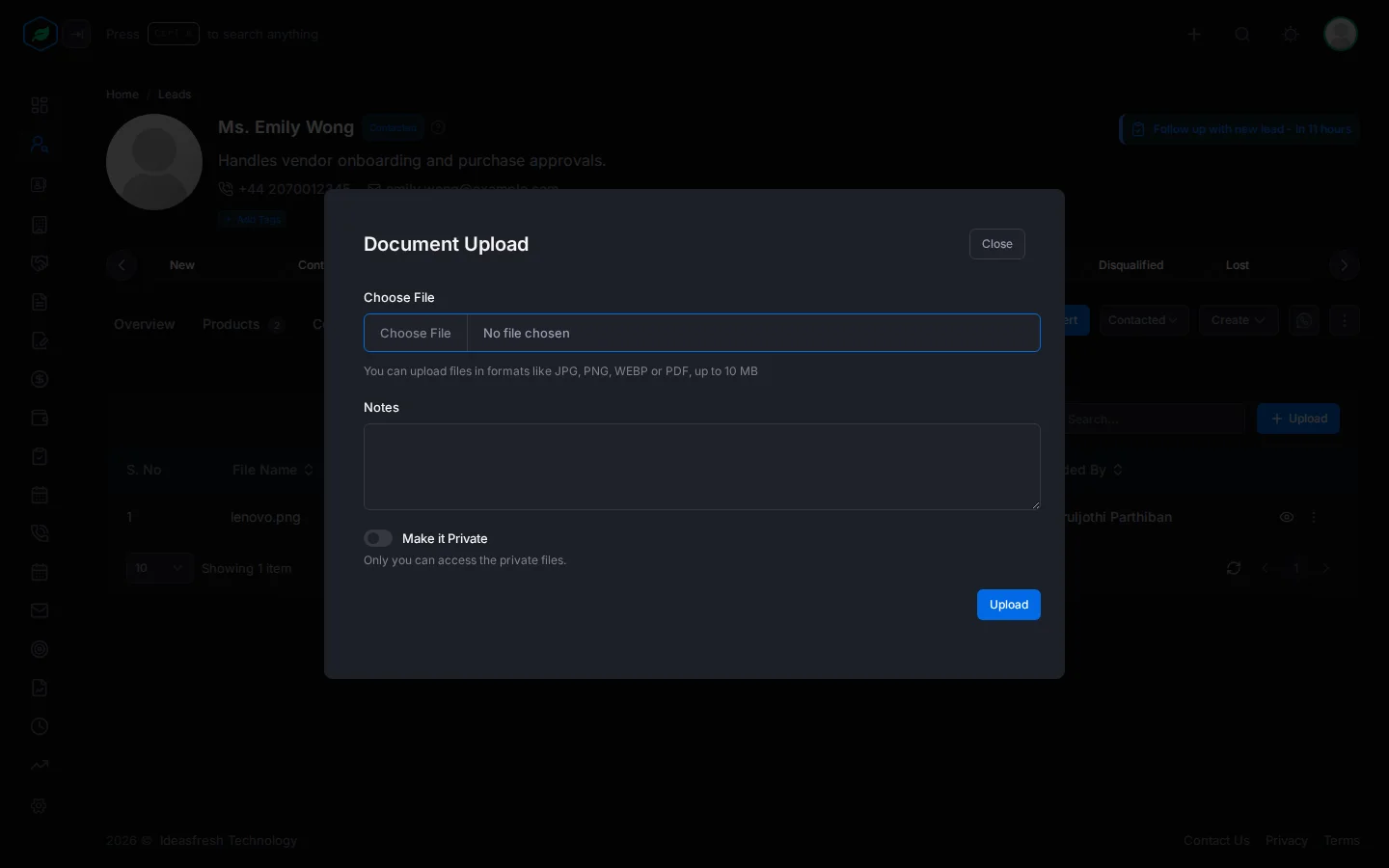Open the three-dot menu beside WhatsApp
1389x868 pixels.
1345,320
